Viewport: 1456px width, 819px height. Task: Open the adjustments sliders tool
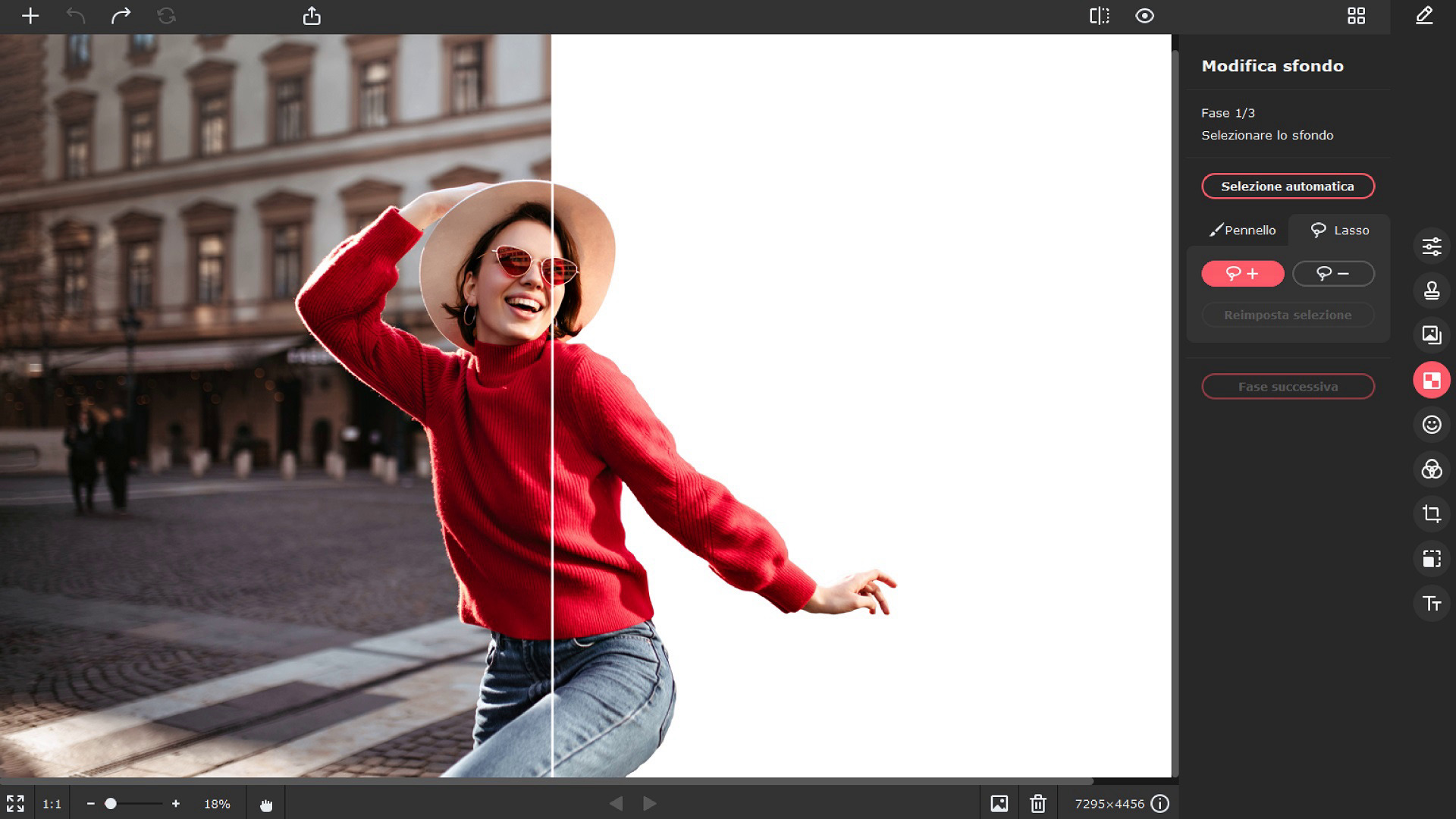click(1431, 246)
